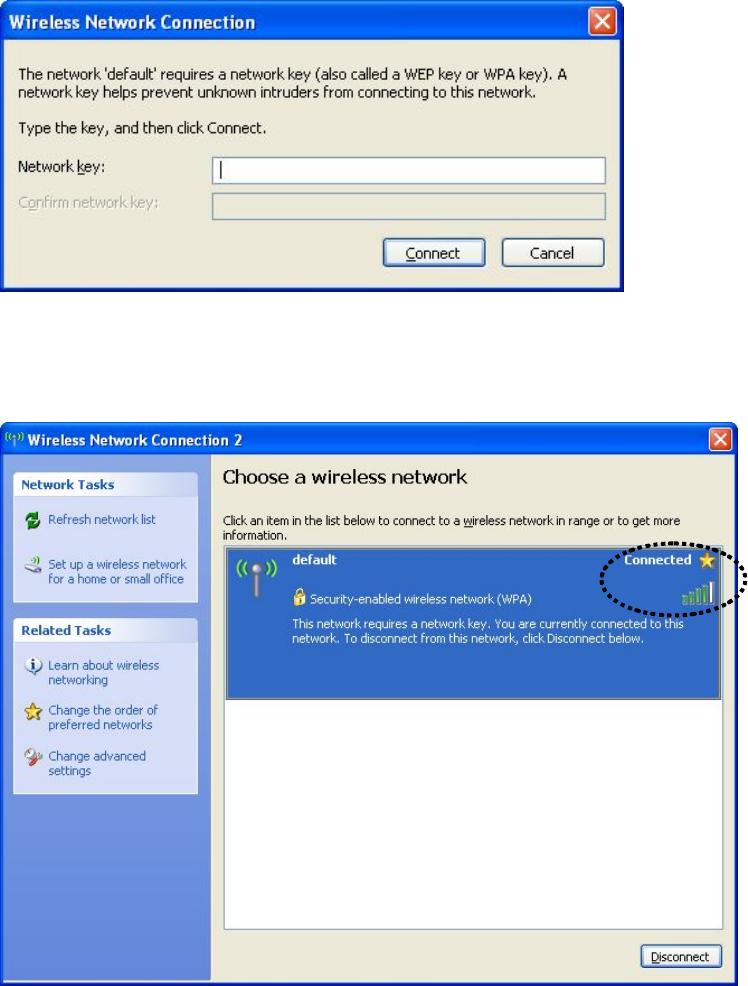Focus the Network key input field
The width and height of the screenshot is (748, 986).
click(x=409, y=170)
